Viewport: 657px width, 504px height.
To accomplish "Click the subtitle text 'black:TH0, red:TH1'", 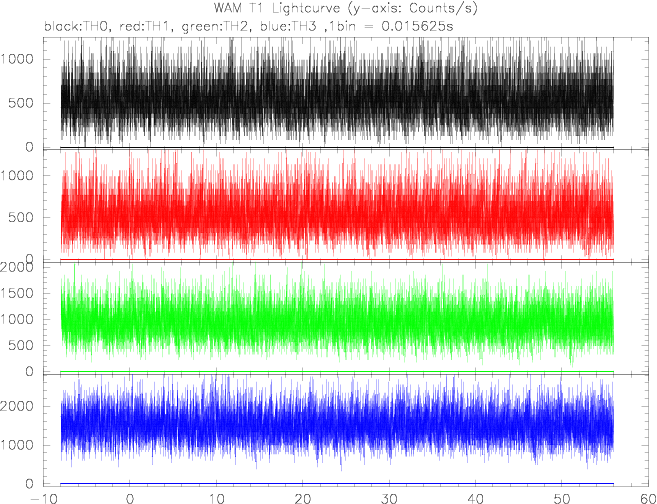I will click(x=110, y=27).
